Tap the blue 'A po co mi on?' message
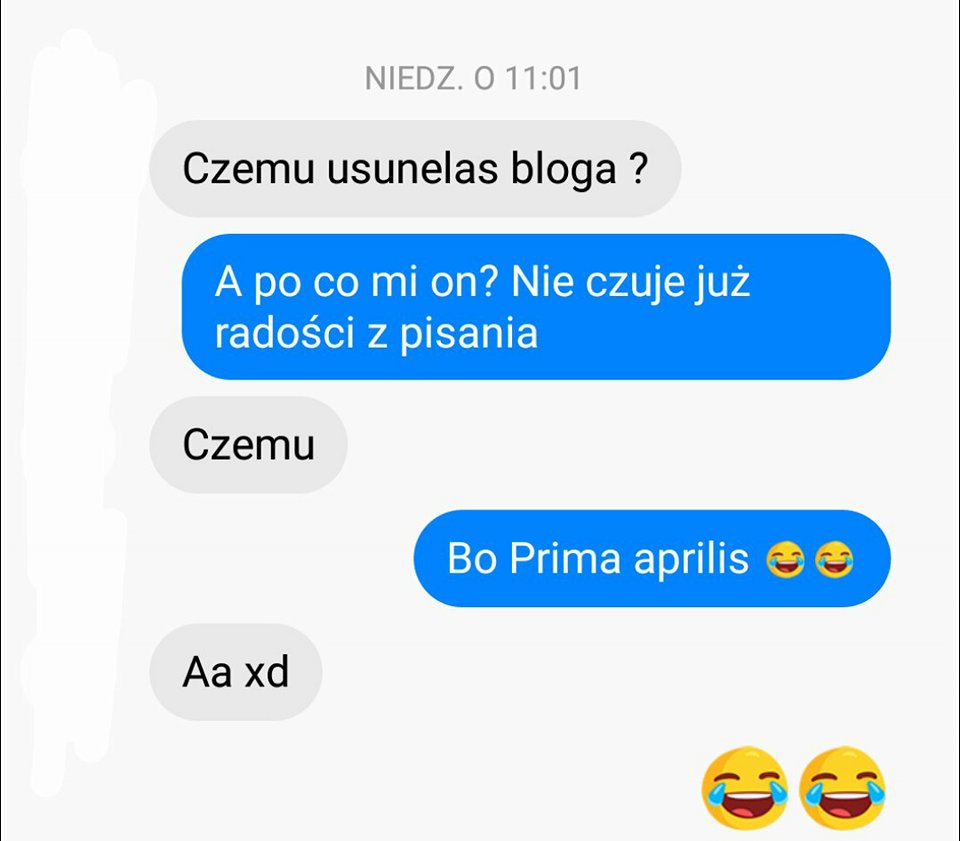 (536, 307)
